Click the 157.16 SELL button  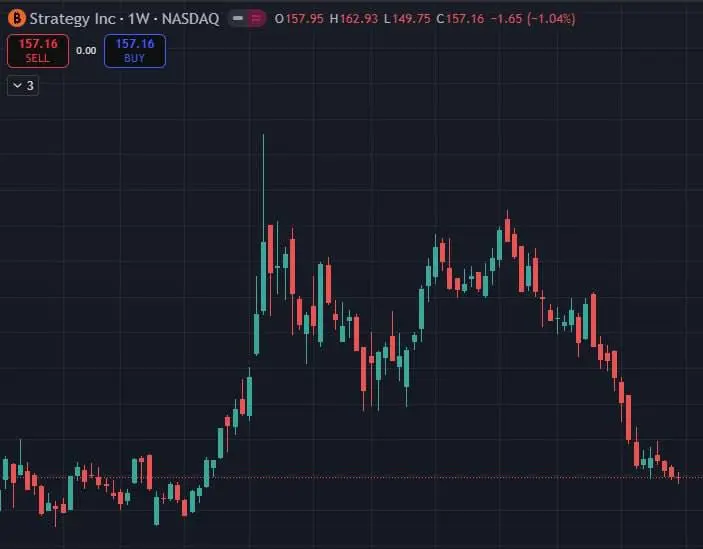click(x=38, y=51)
